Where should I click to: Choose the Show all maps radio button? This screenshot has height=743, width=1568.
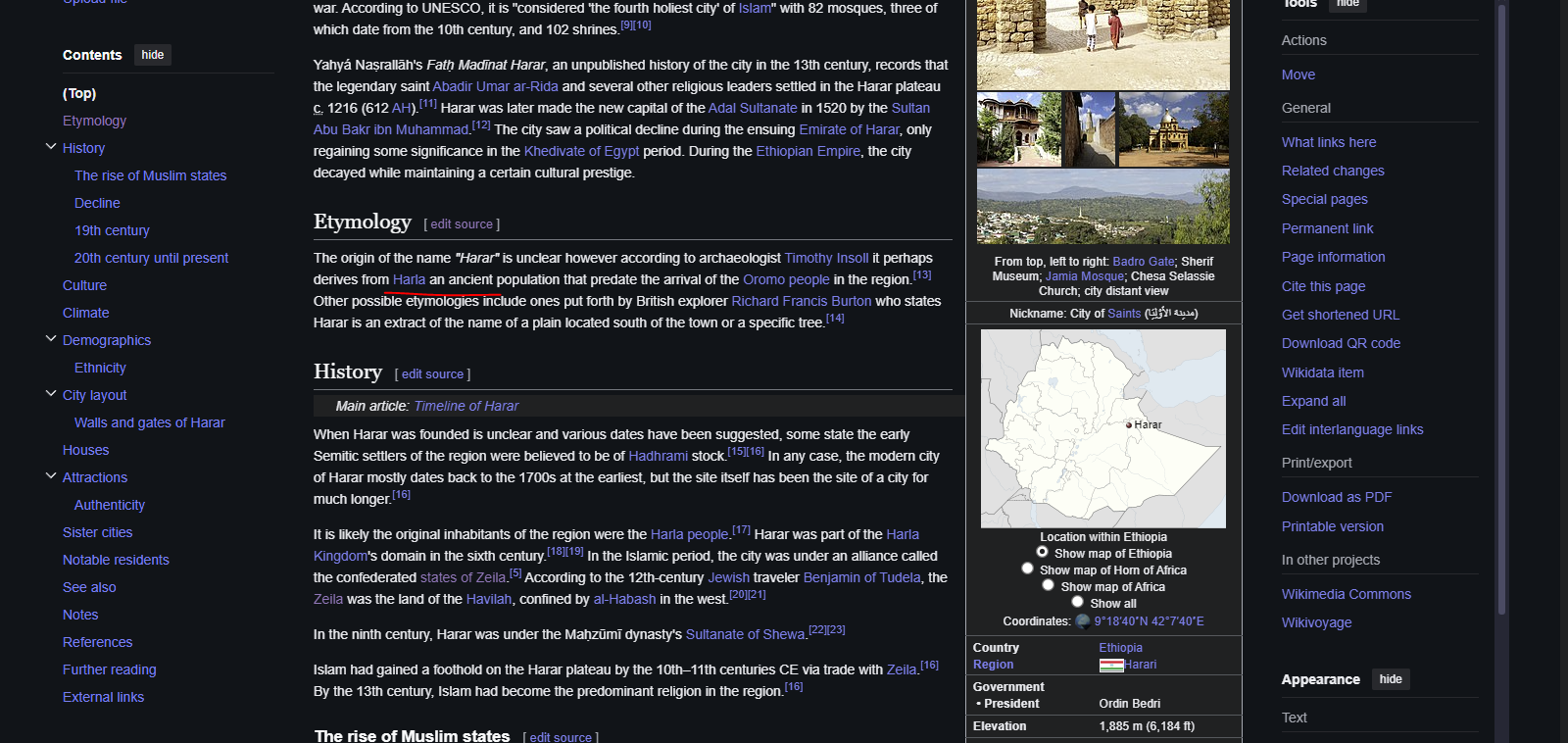(x=1077, y=602)
